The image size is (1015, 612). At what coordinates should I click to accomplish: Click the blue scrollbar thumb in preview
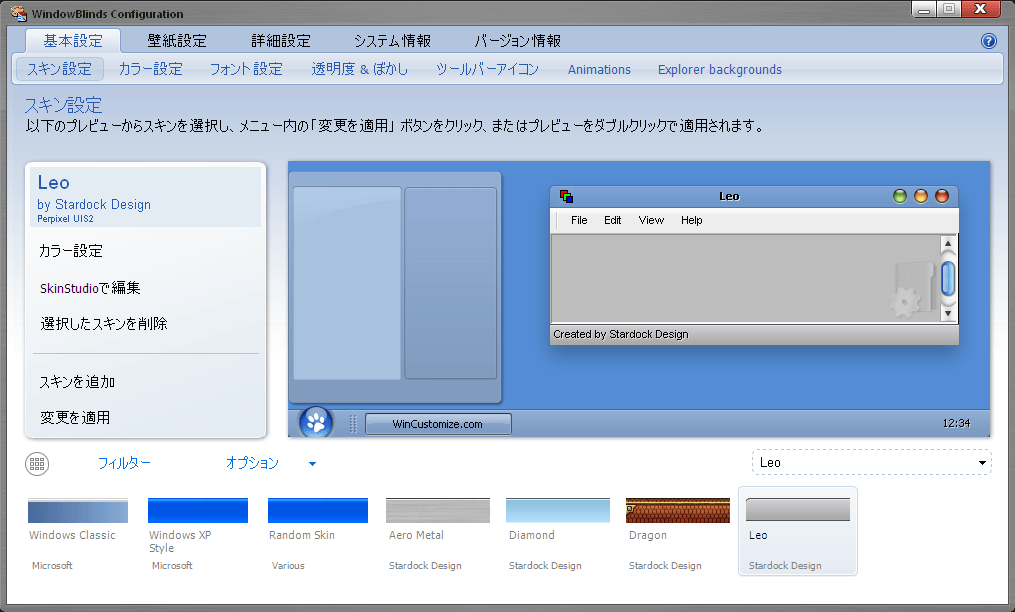948,278
